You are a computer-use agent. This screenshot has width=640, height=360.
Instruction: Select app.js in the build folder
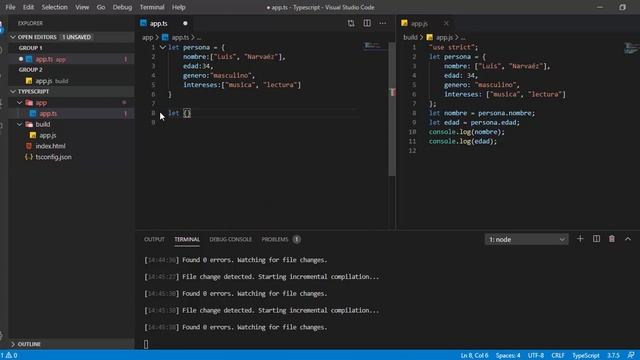[x=71, y=135]
